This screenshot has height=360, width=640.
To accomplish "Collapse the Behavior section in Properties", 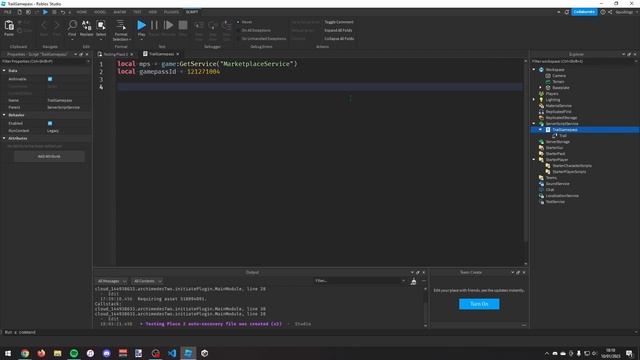I will click(x=4, y=115).
